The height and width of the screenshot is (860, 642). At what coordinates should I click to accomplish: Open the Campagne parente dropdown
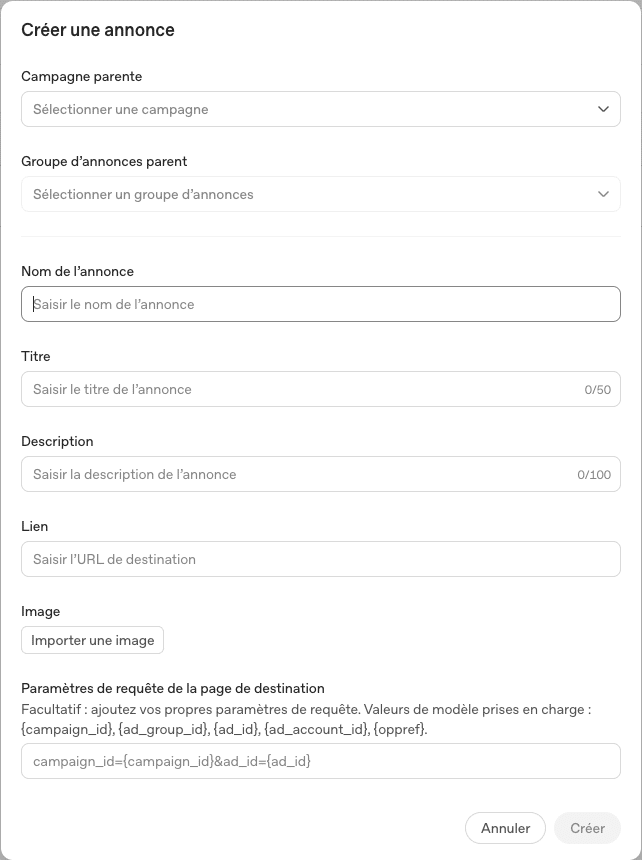321,109
